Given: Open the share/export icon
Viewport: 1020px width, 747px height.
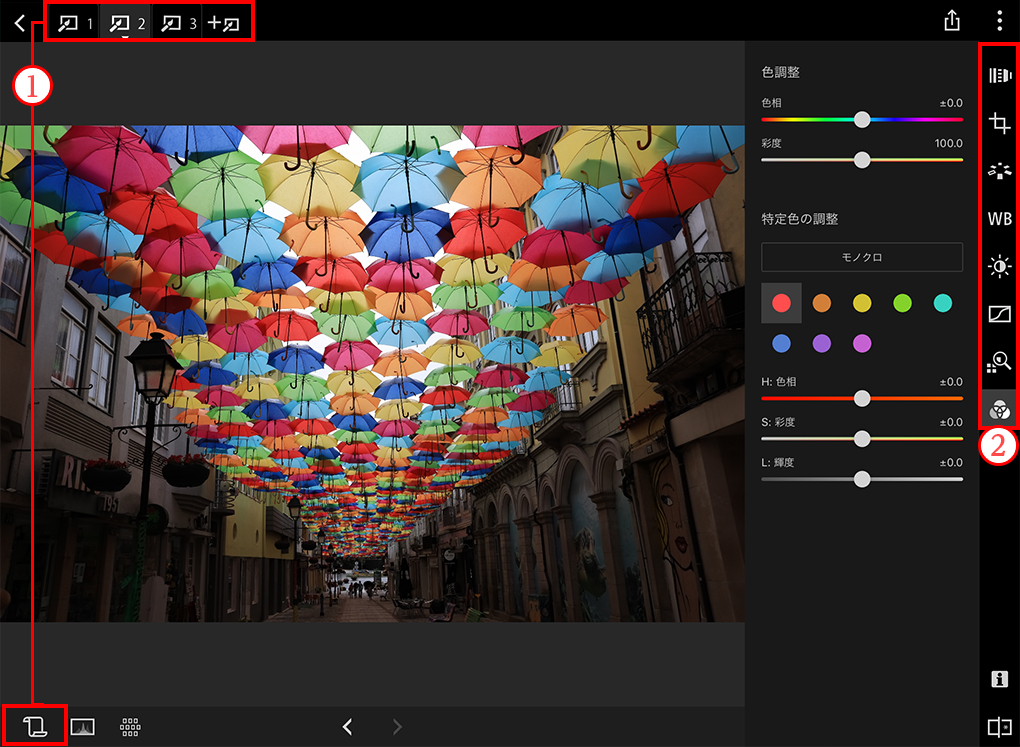Looking at the screenshot, I should coord(952,22).
